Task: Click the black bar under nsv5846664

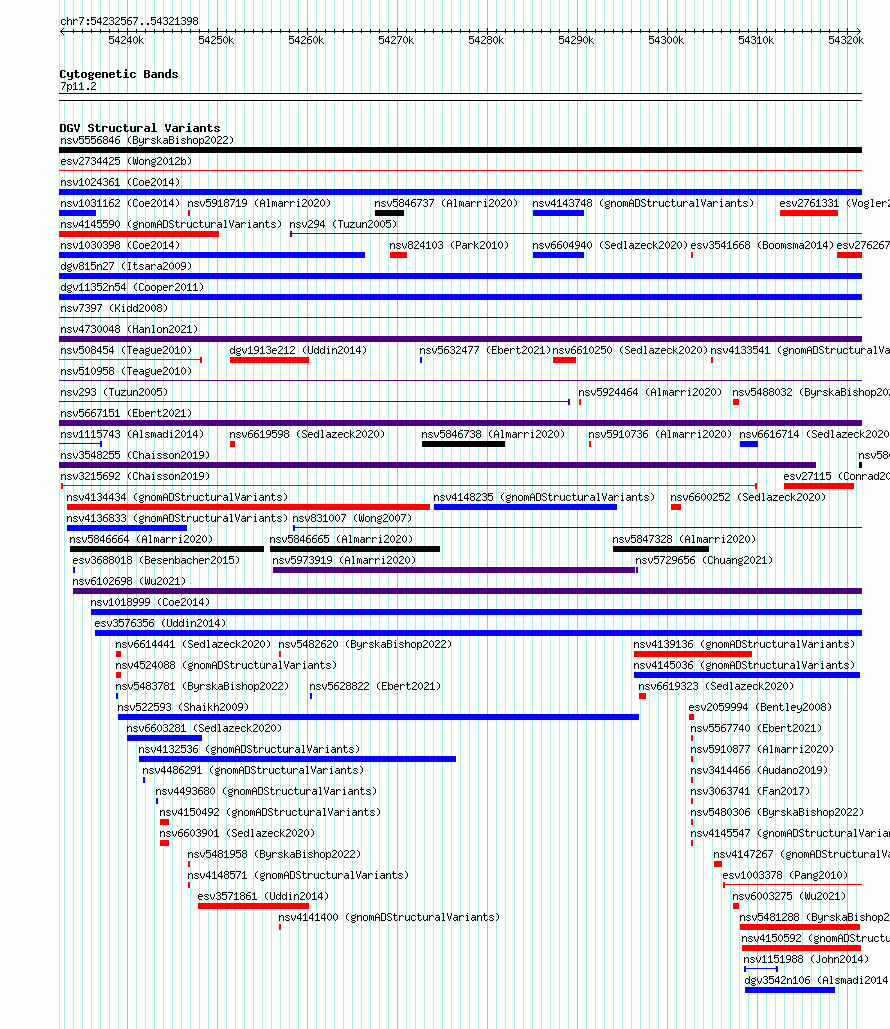Action: [167, 549]
